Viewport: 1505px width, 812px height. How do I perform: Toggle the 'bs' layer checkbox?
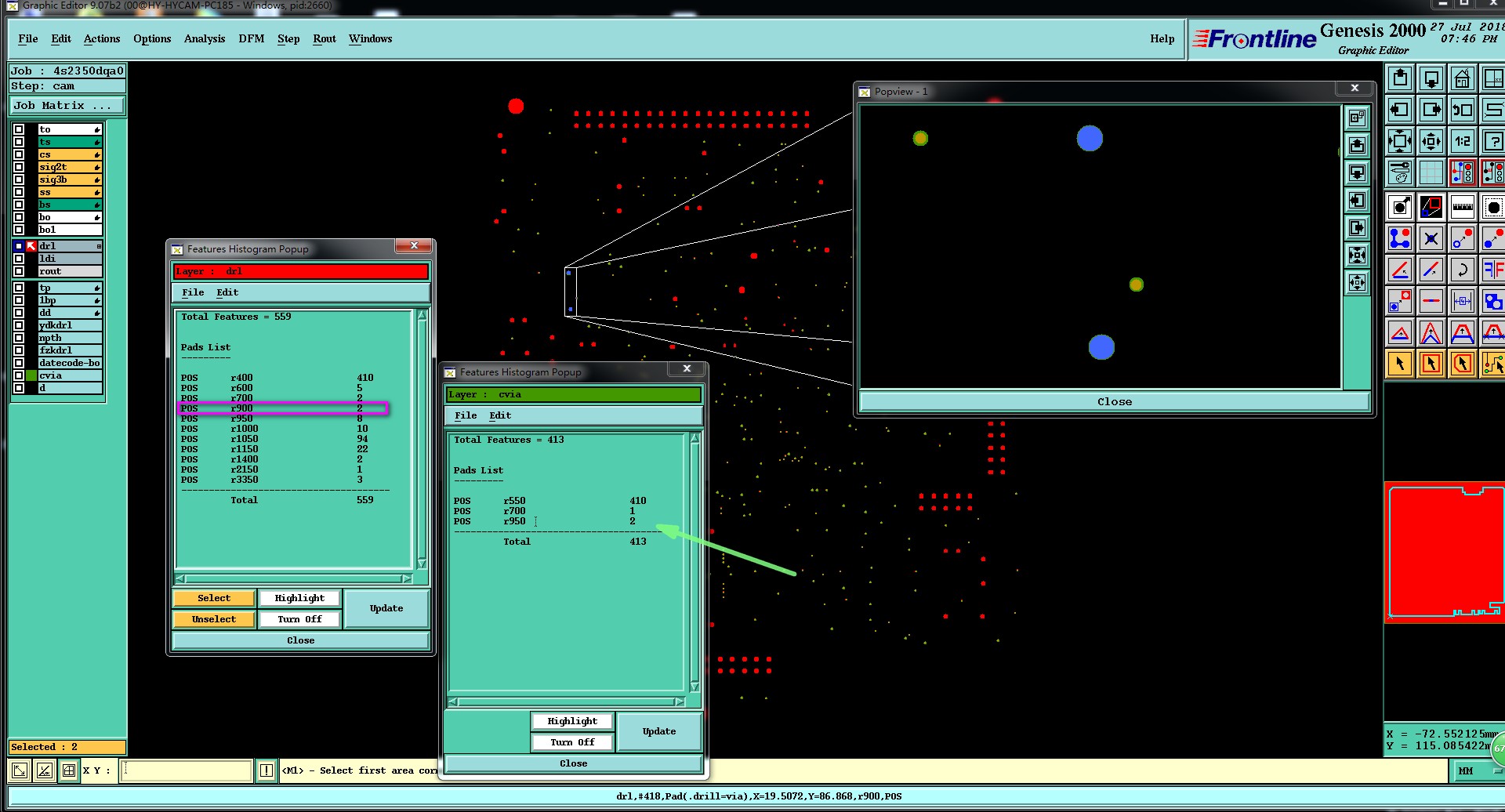point(19,205)
